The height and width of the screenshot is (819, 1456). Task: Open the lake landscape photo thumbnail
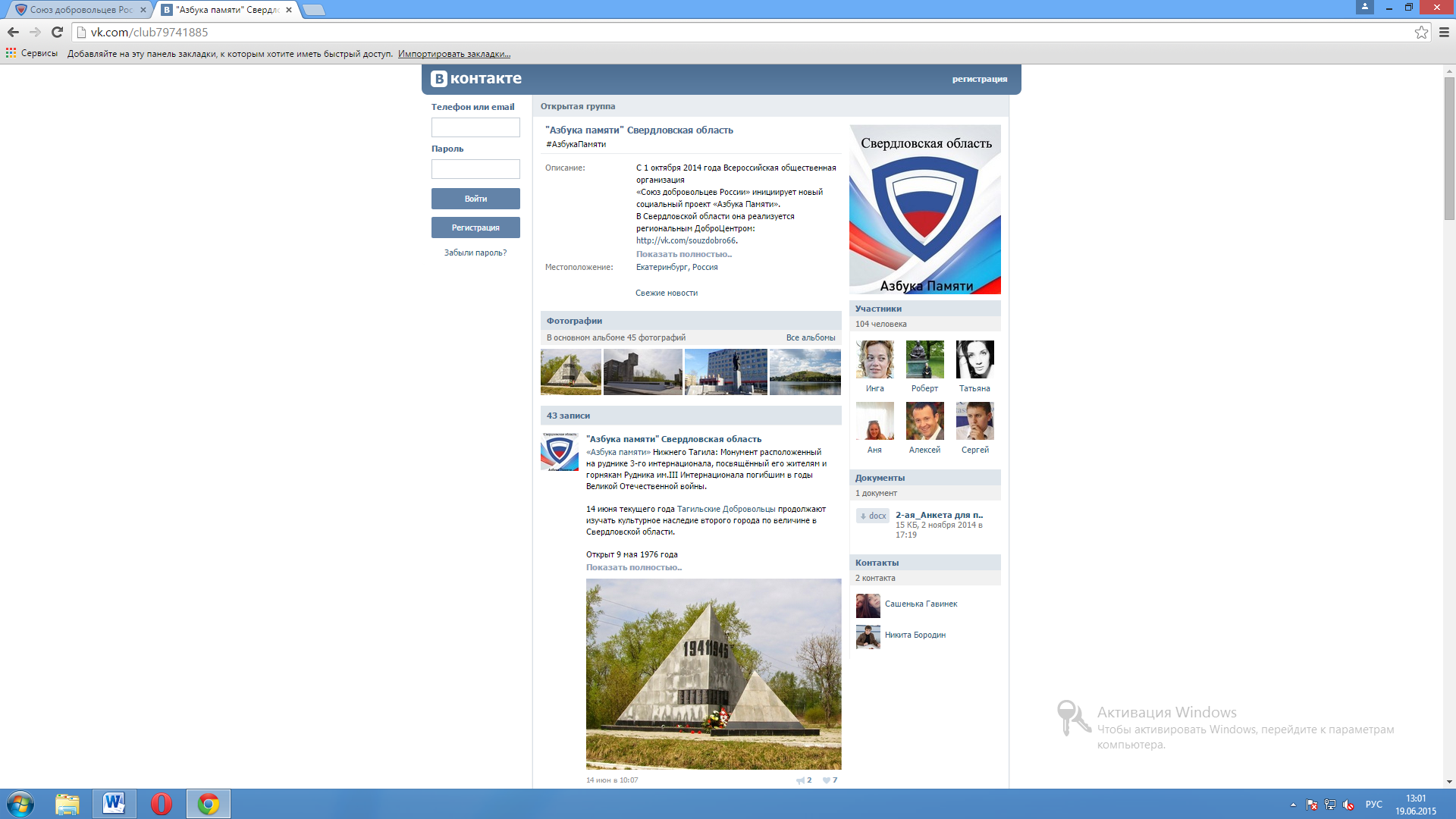[805, 372]
